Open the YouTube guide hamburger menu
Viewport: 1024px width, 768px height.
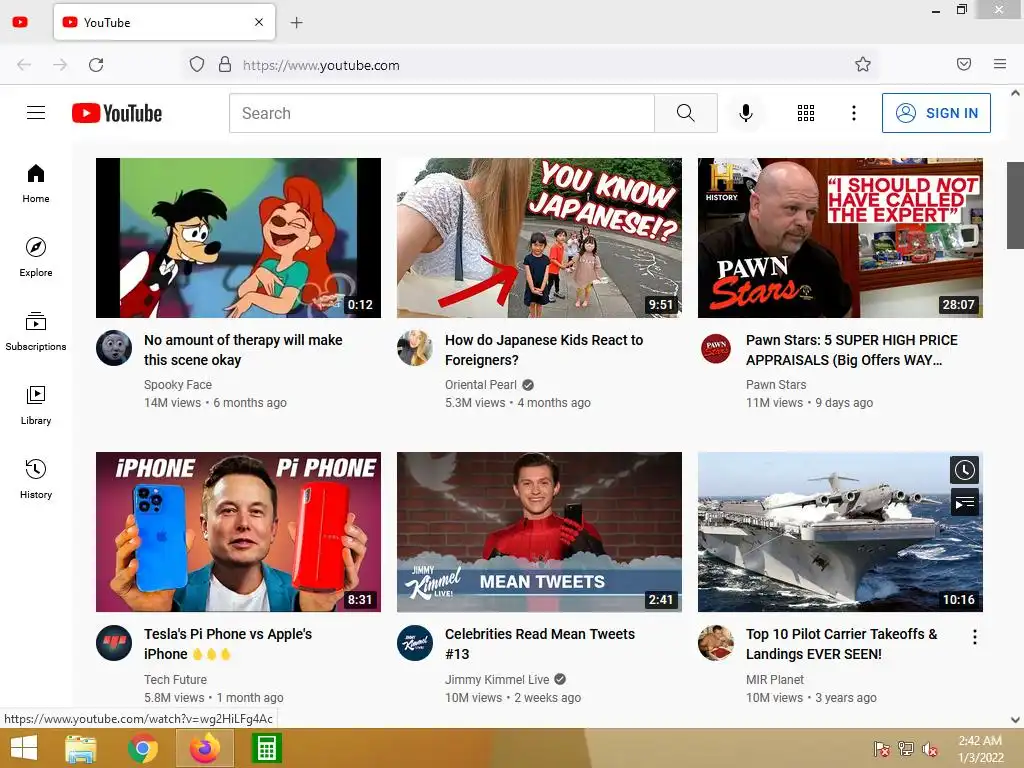coord(36,113)
